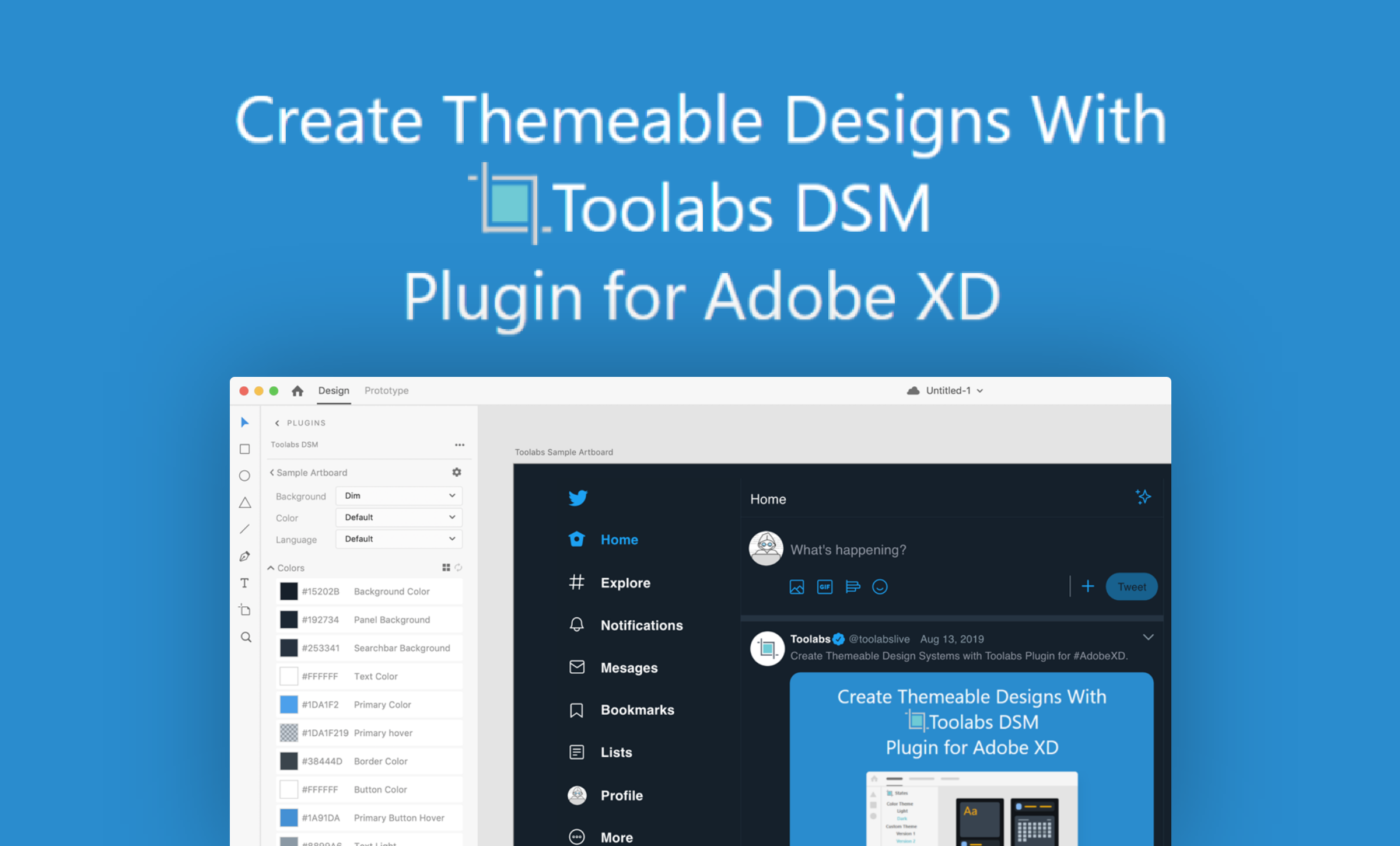Select the Primary Color swatch #1DA1F2

tap(288, 704)
